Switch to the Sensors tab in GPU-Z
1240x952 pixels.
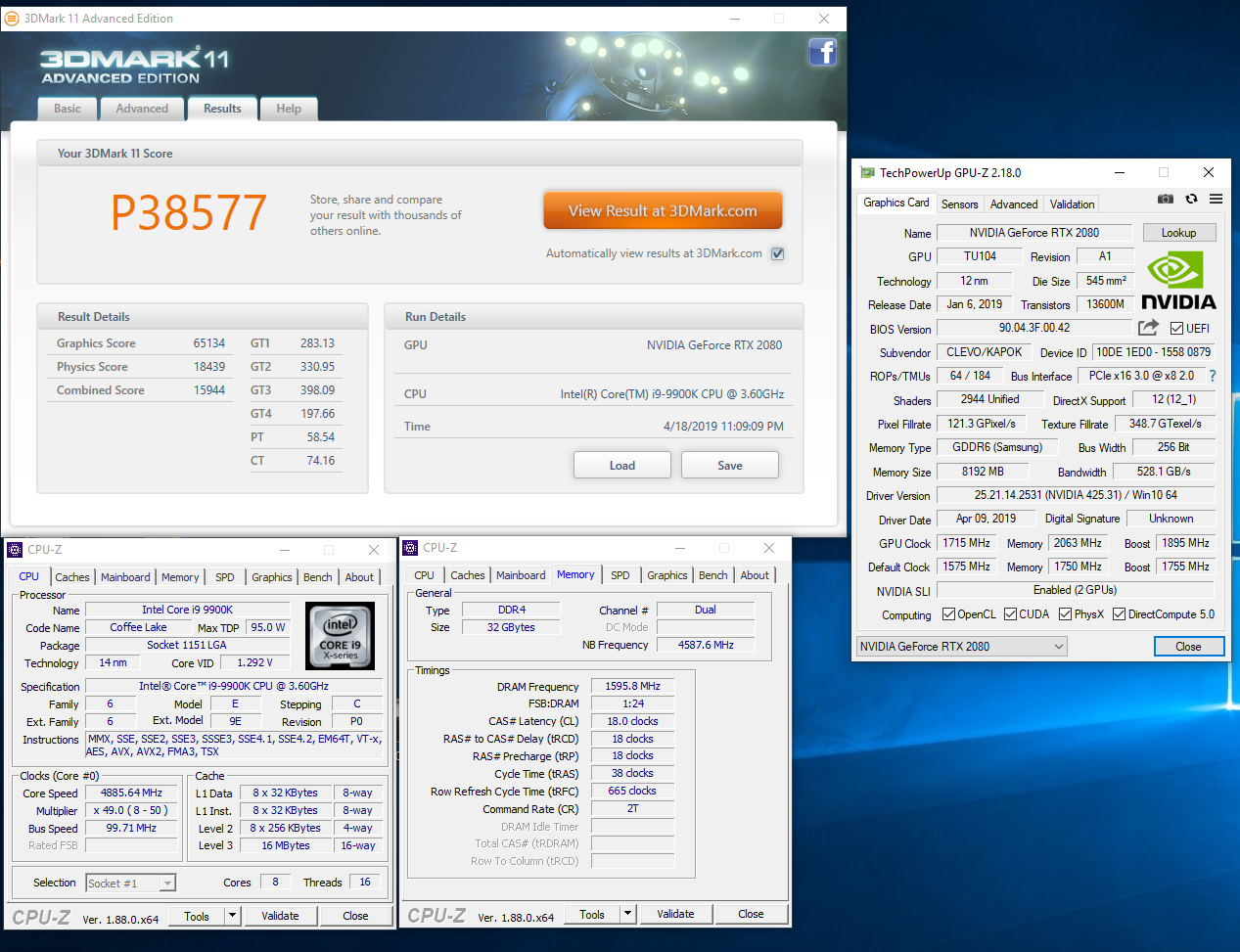(x=959, y=204)
